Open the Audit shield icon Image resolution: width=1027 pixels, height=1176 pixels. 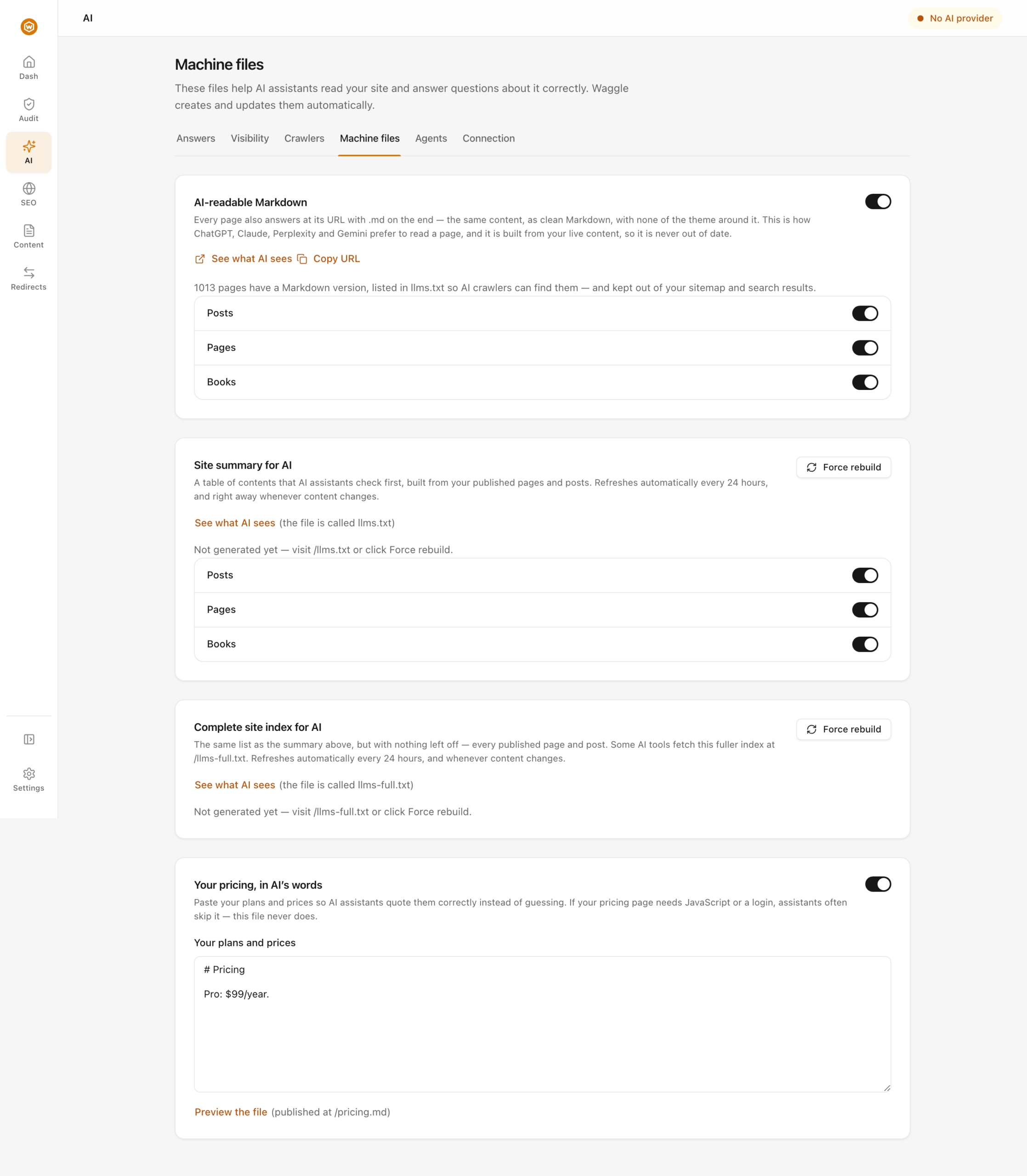28,104
